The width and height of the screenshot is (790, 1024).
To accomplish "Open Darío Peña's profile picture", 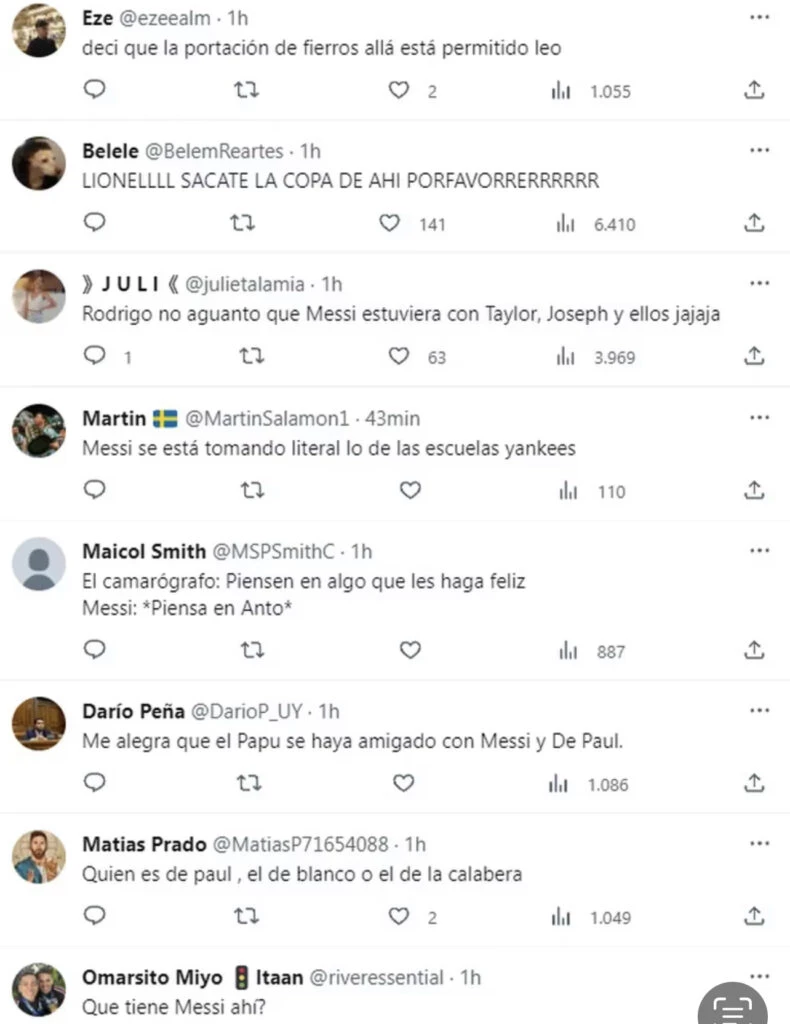I will click(x=39, y=723).
